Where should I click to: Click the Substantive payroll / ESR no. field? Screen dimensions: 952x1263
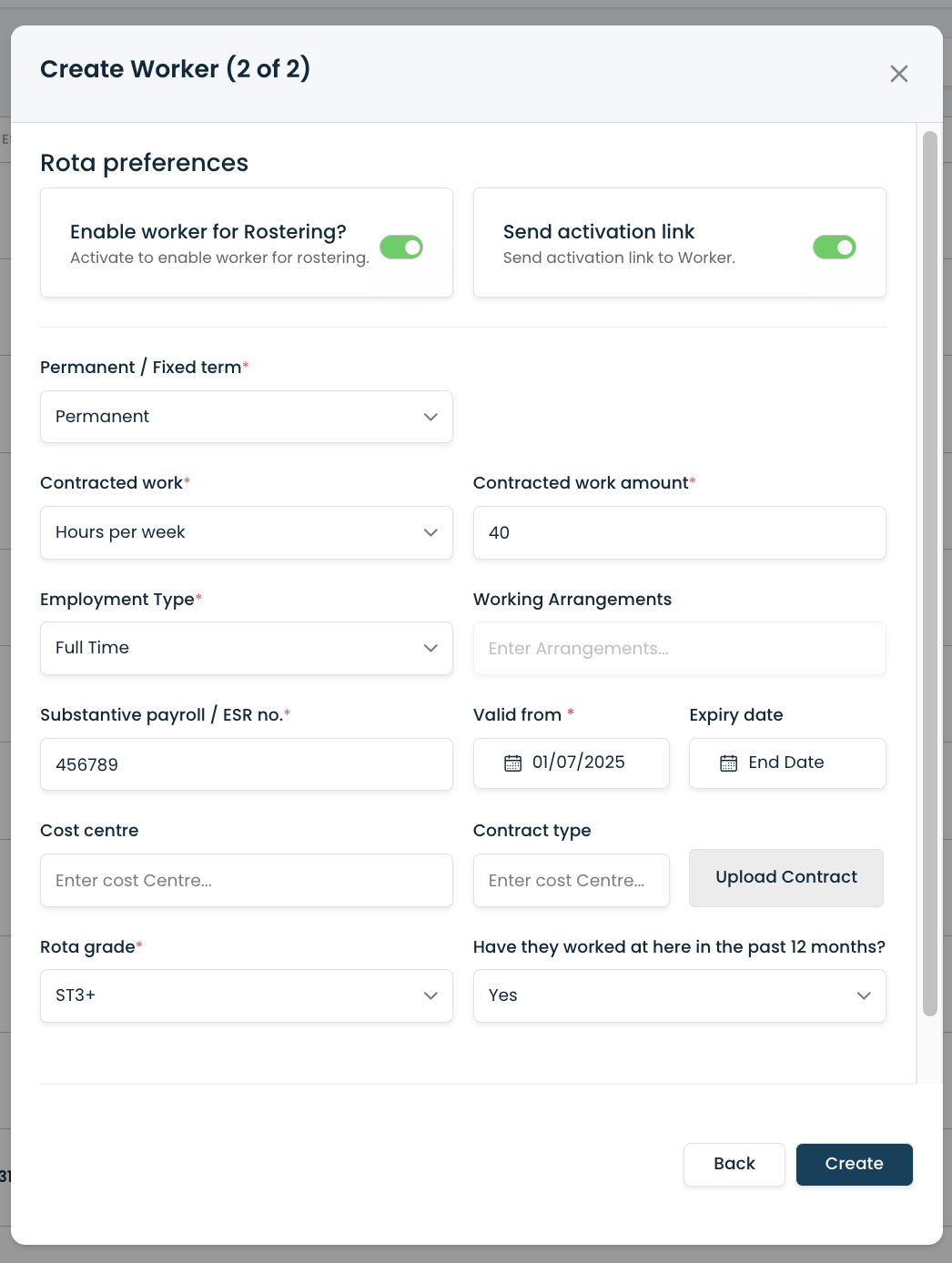coord(247,764)
